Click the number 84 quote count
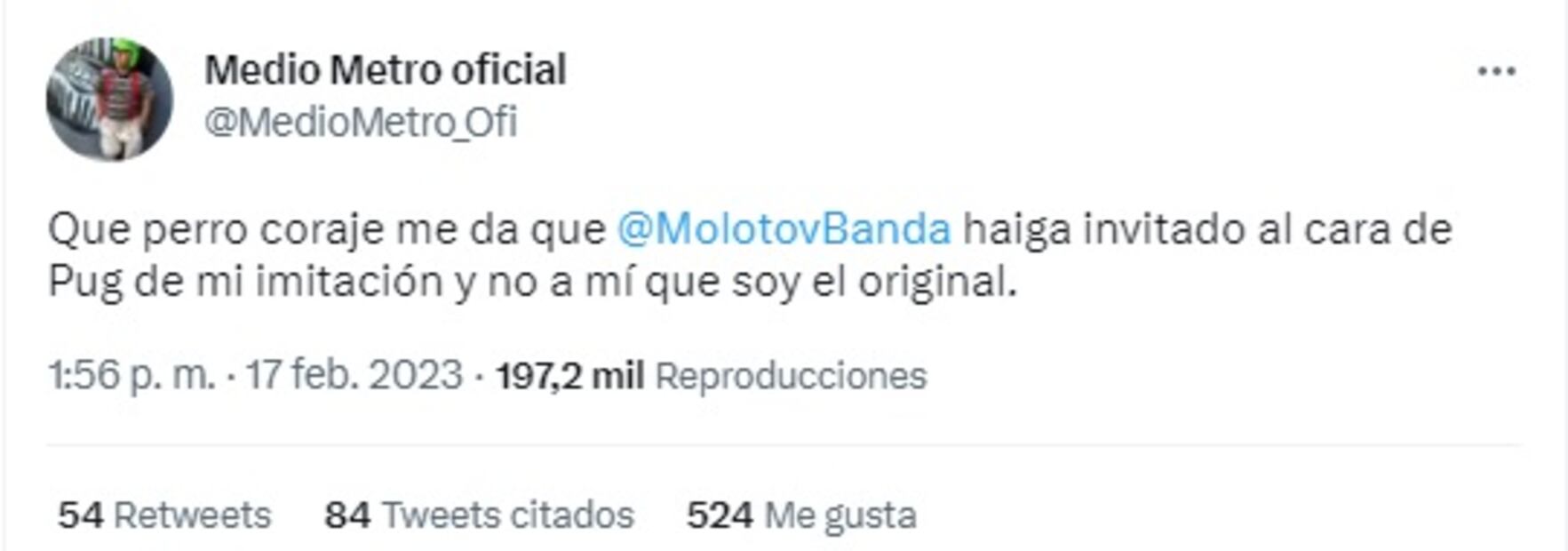 [347, 515]
